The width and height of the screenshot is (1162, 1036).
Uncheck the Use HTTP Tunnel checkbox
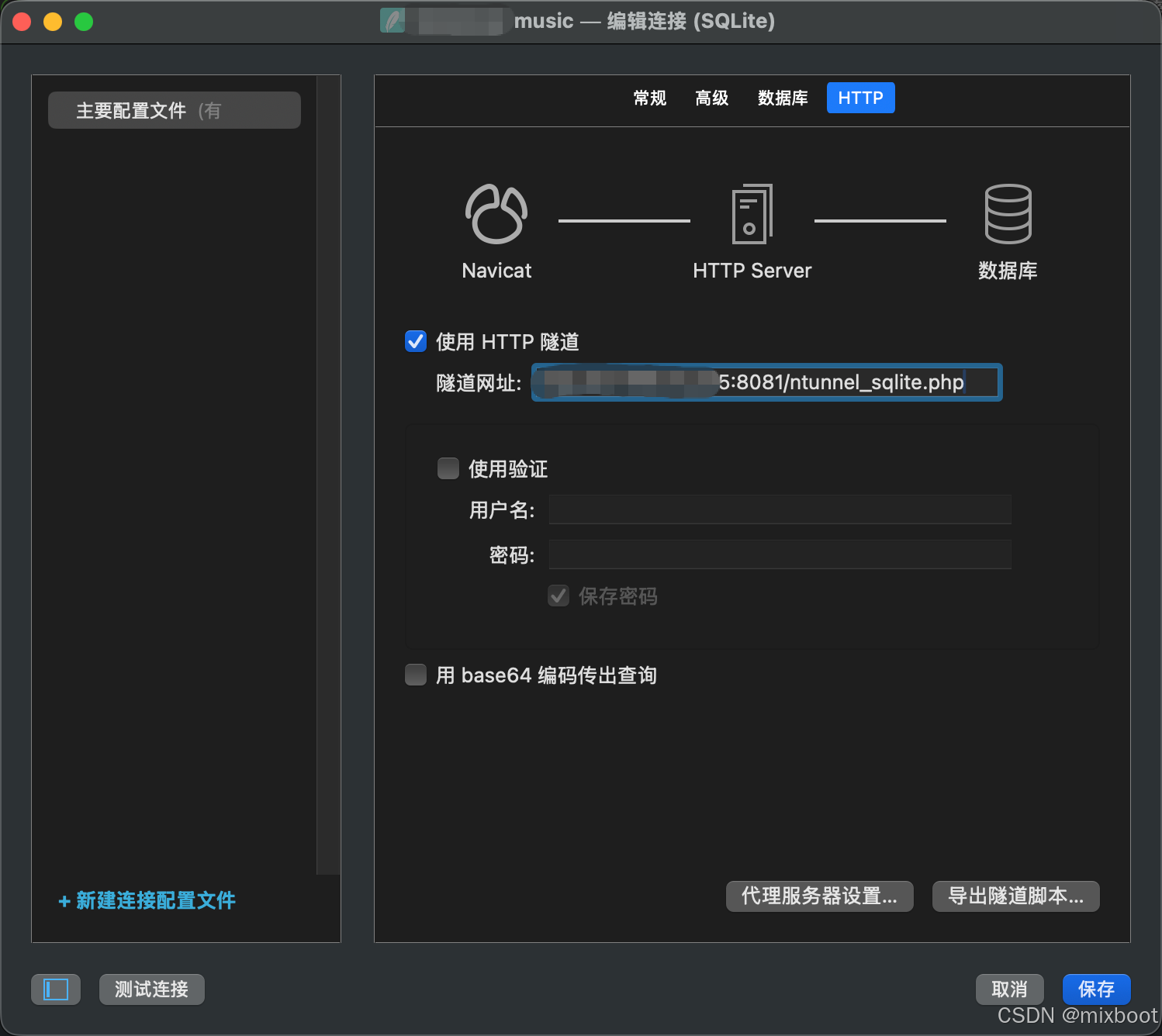[x=416, y=341]
